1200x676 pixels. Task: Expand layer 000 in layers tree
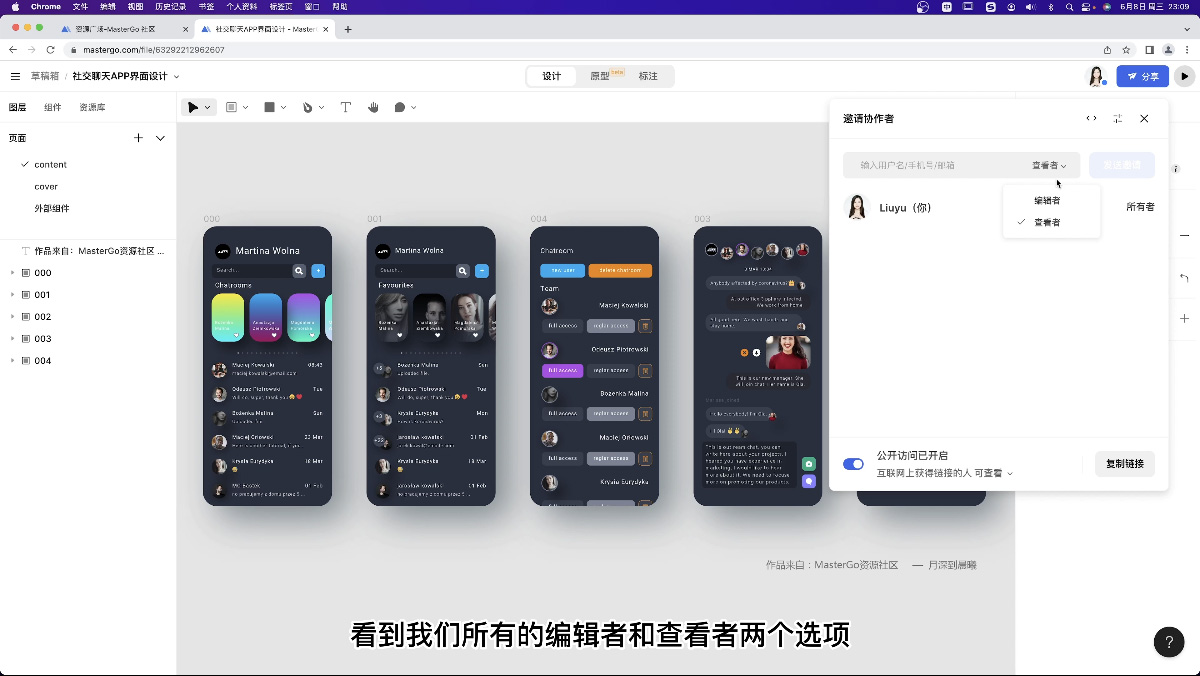tap(12, 273)
